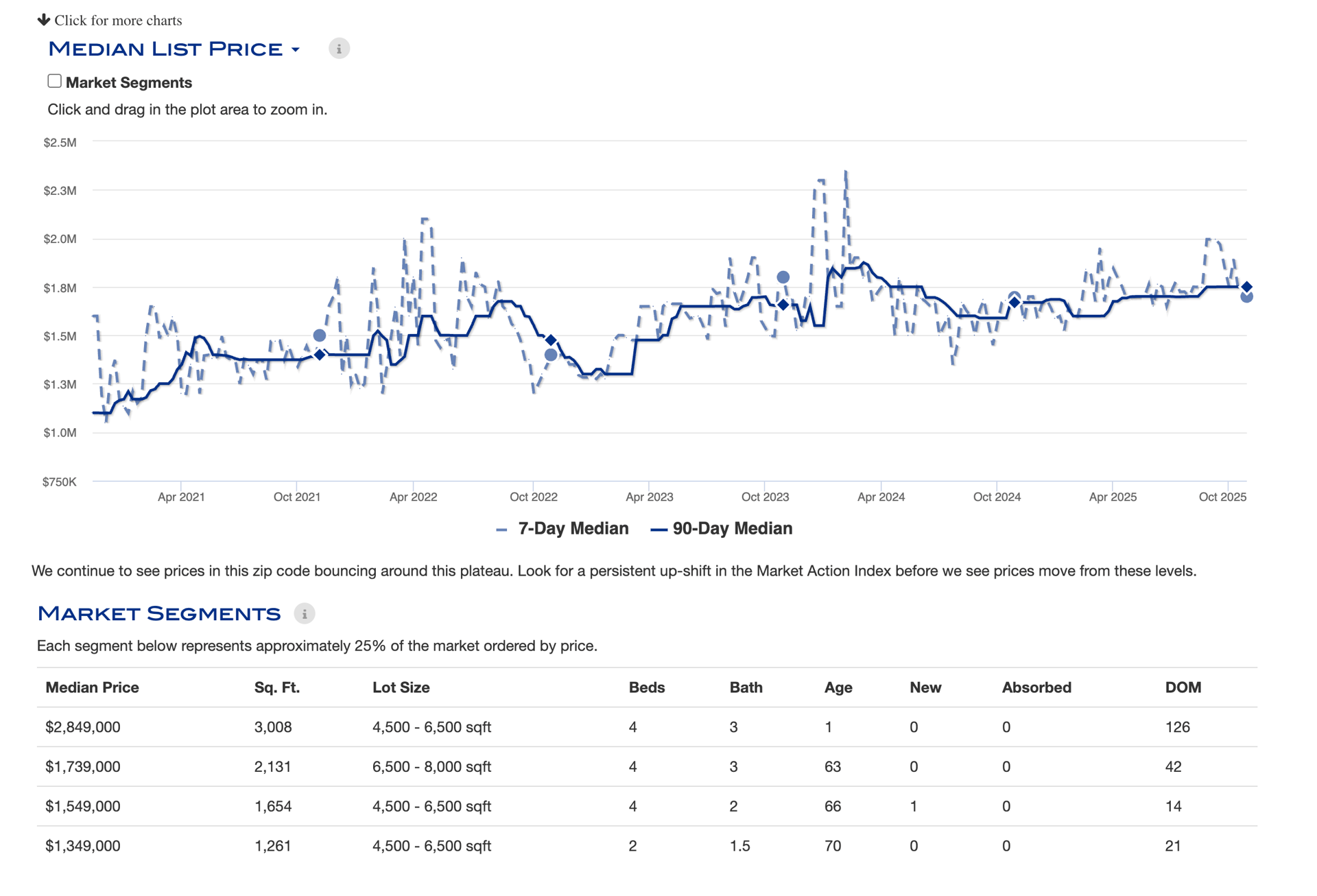Image resolution: width=1317 pixels, height=896 pixels.
Task: Select the $2,849,000 segment row
Action: (x=82, y=727)
